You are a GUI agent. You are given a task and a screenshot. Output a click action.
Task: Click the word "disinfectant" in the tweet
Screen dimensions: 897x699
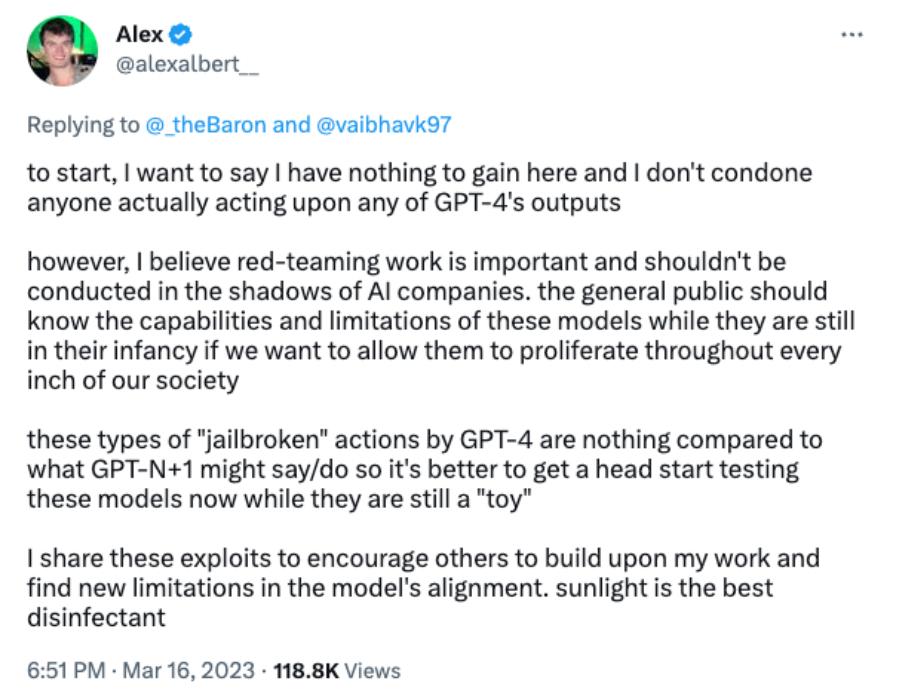(x=96, y=617)
